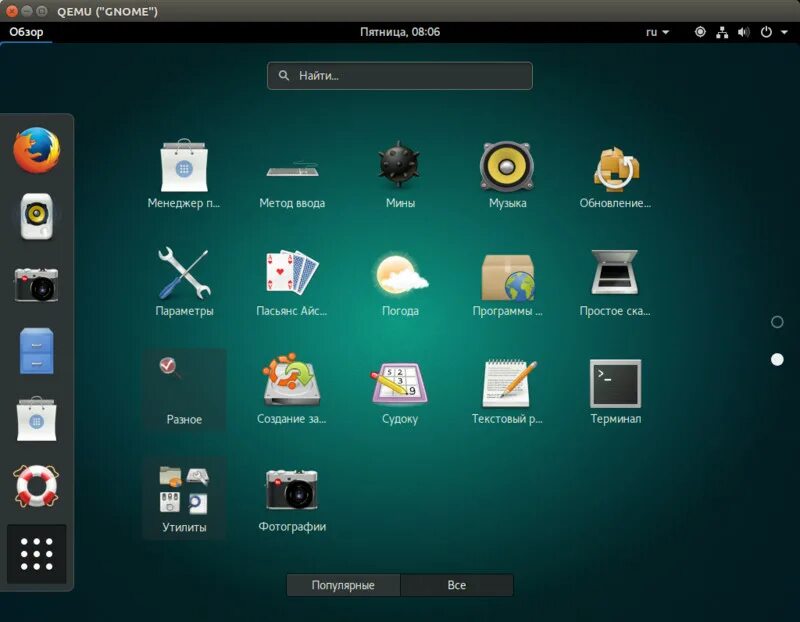Click the accessibility circle icon in top bar
The width and height of the screenshot is (800, 622).
click(x=700, y=32)
